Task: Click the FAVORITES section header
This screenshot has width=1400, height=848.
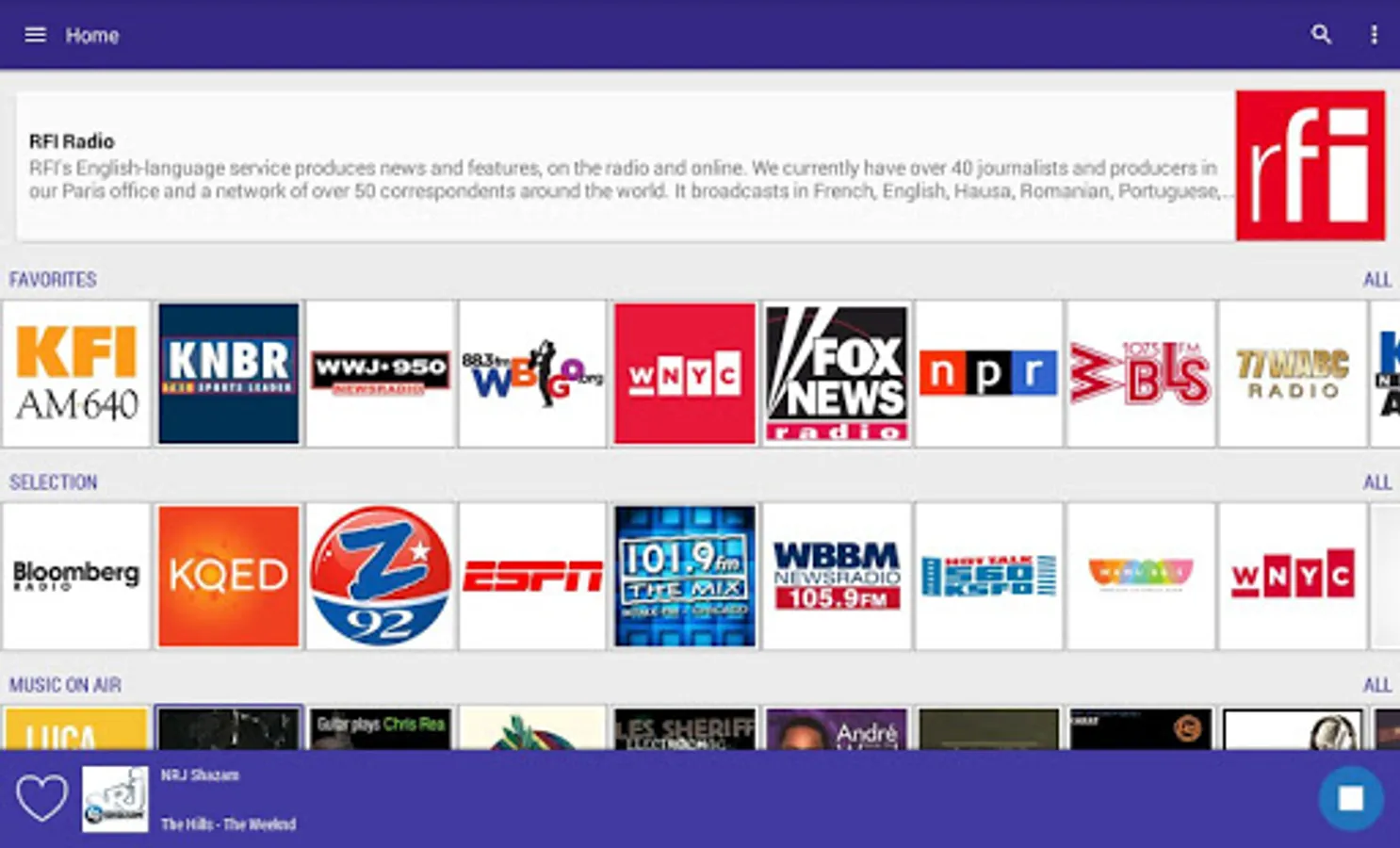Action: coord(53,280)
